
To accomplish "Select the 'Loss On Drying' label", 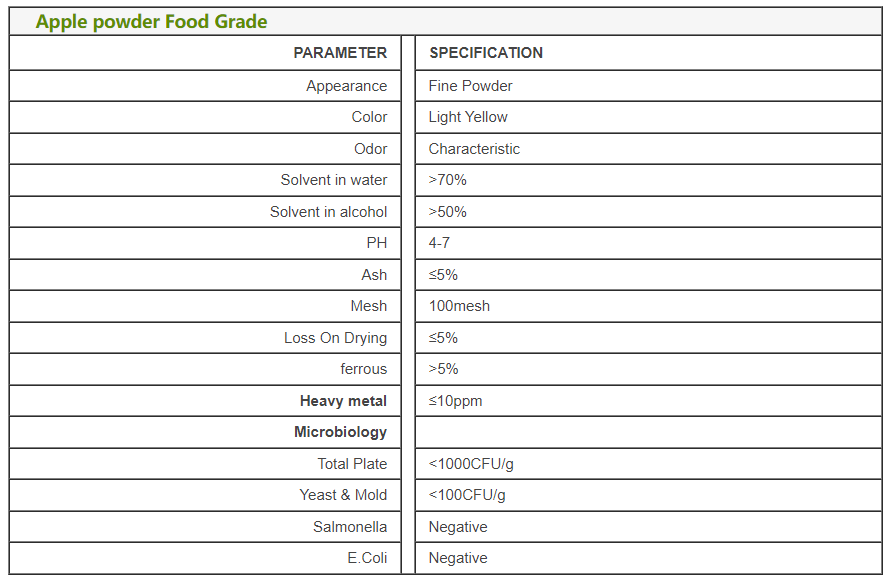I will pos(335,338).
